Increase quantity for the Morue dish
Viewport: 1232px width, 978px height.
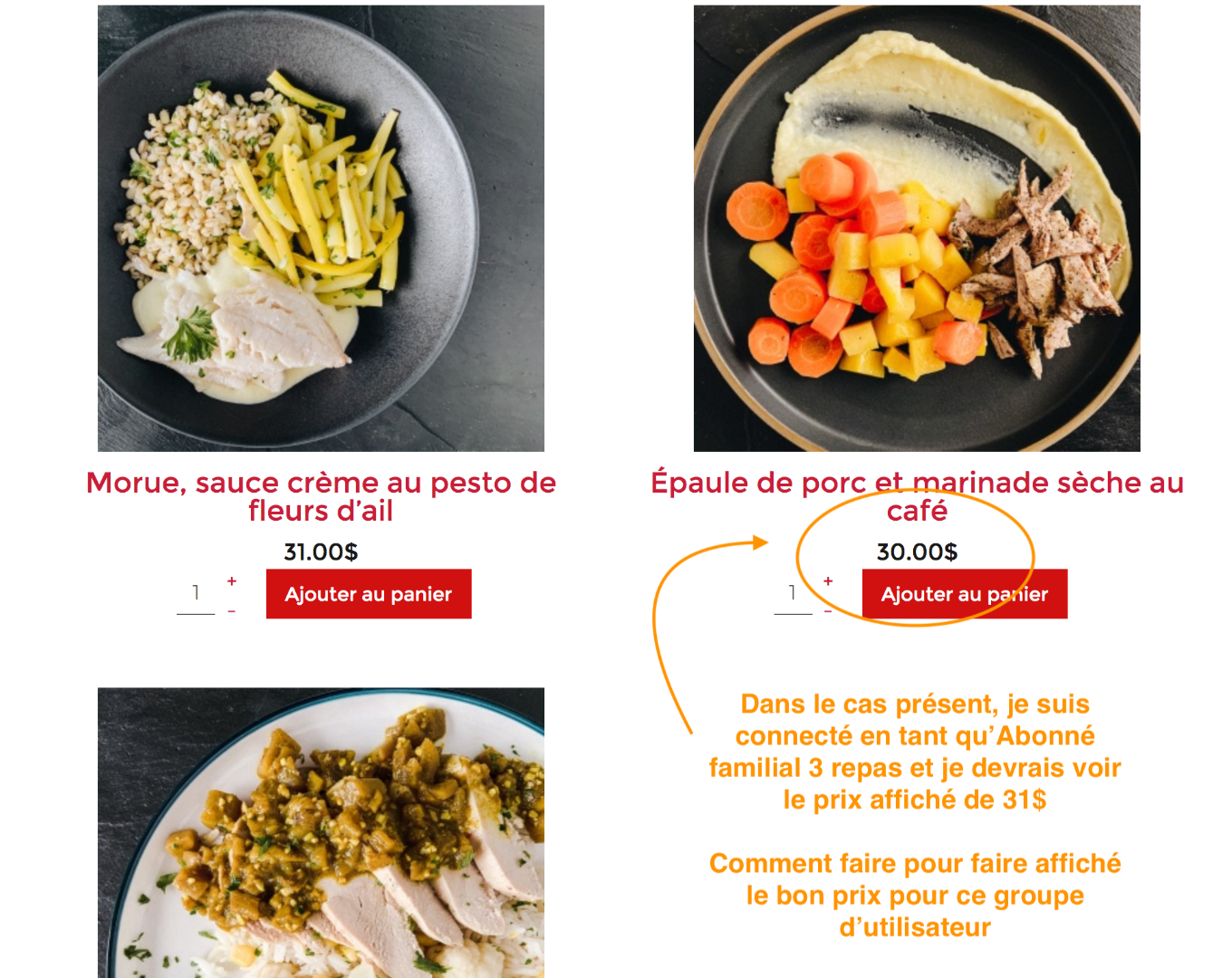(232, 581)
